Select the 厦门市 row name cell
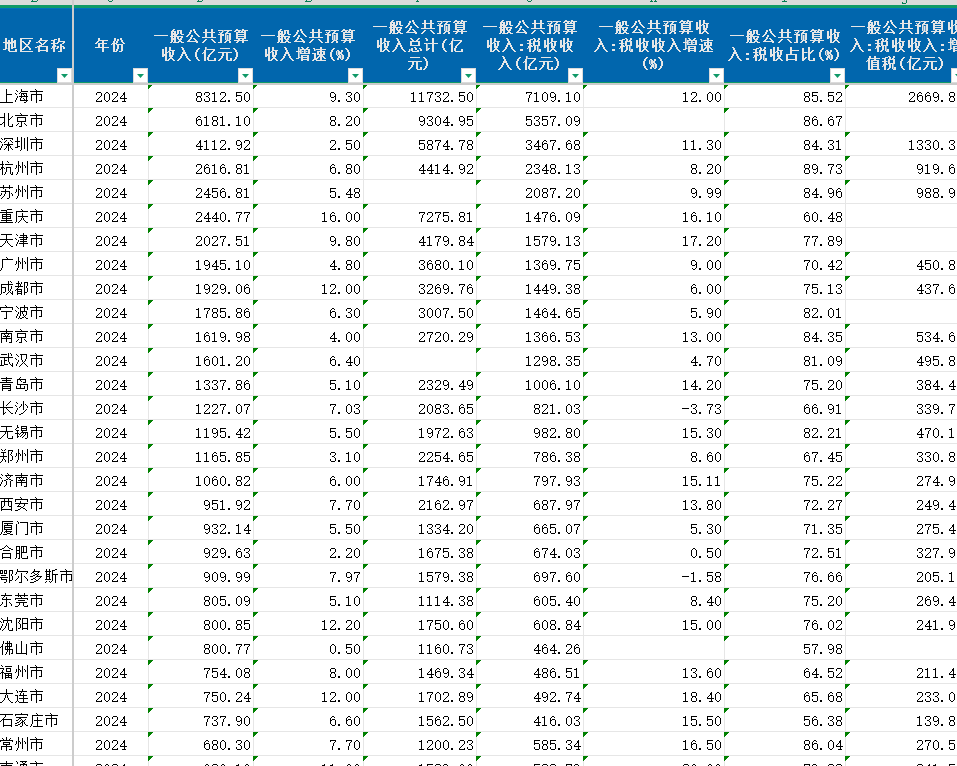The height and width of the screenshot is (766, 957). [36, 529]
